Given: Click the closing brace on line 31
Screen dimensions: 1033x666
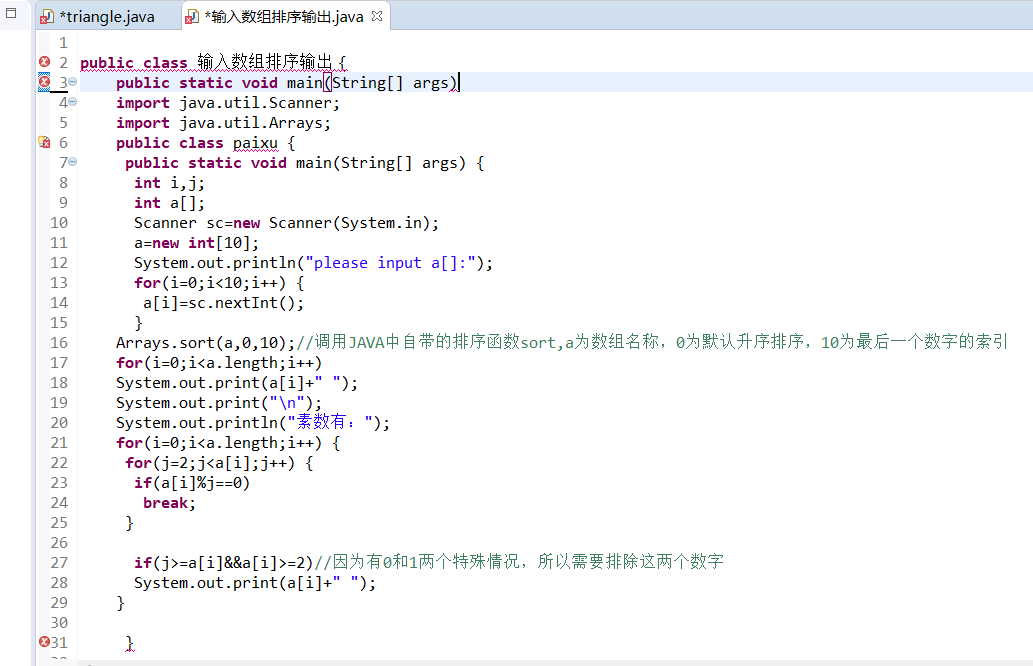Looking at the screenshot, I should (130, 642).
